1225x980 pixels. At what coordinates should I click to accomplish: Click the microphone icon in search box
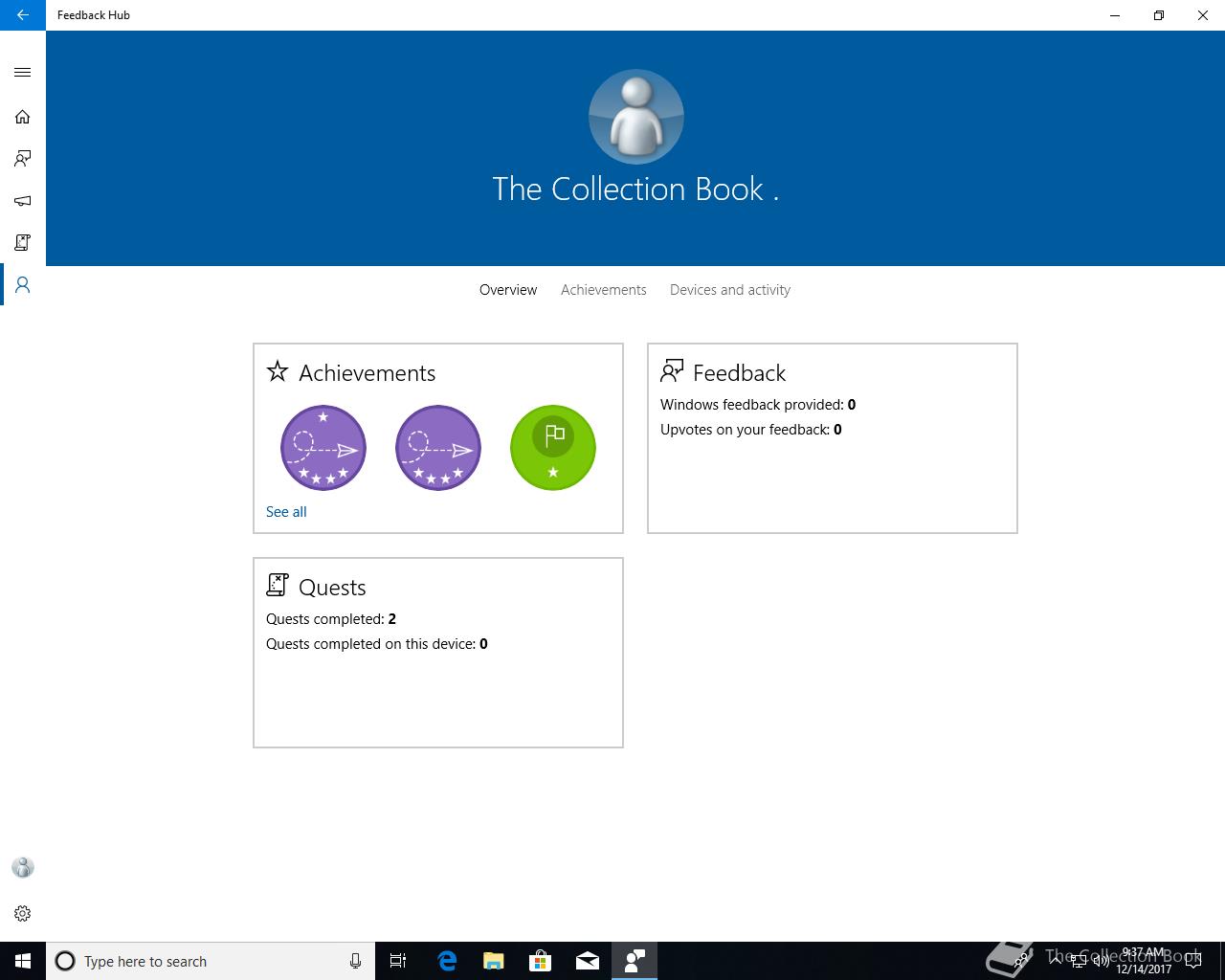point(355,961)
